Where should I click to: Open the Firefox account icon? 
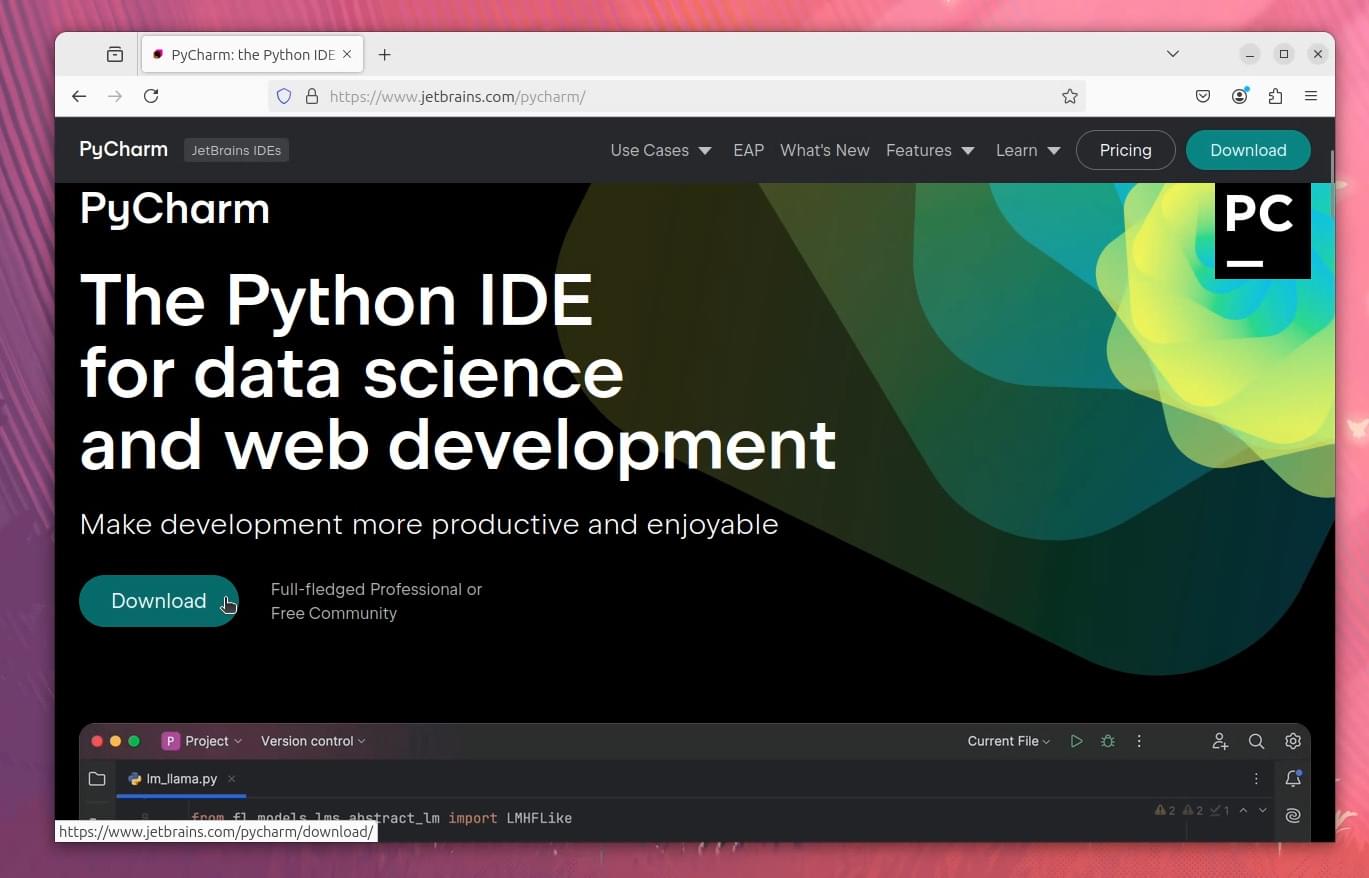(1240, 96)
